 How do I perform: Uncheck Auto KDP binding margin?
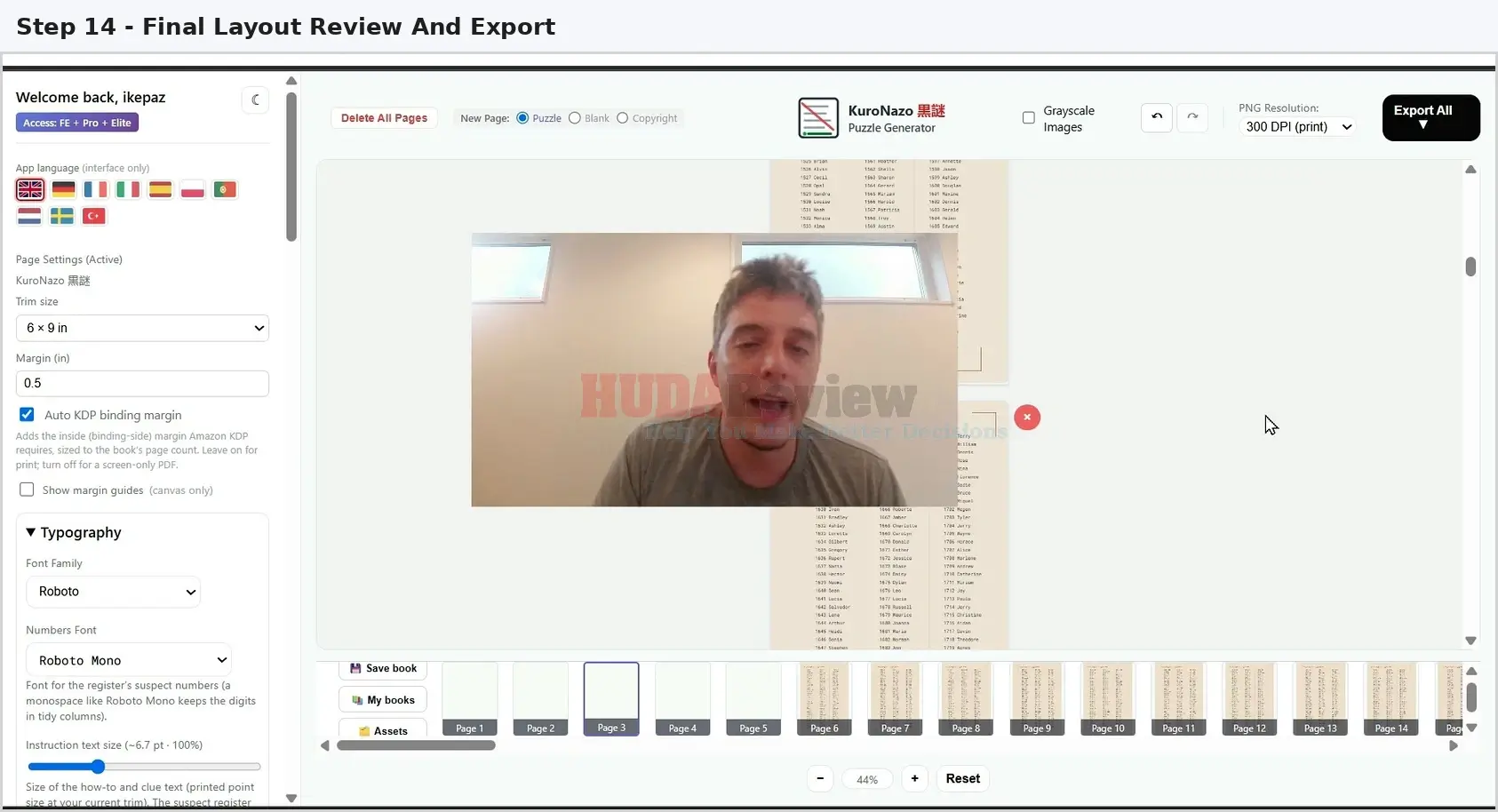click(27, 415)
